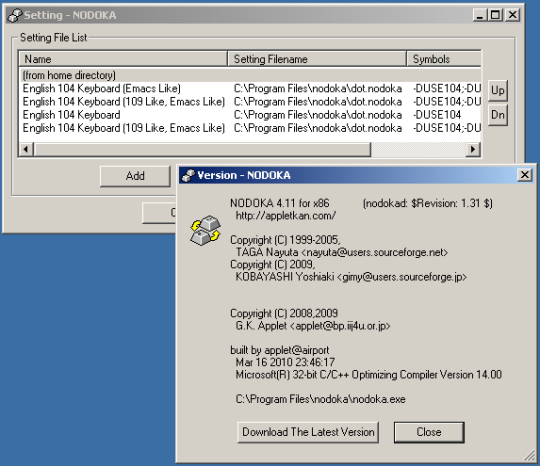Select the plain English 104 Keyboard row

click(x=250, y=115)
